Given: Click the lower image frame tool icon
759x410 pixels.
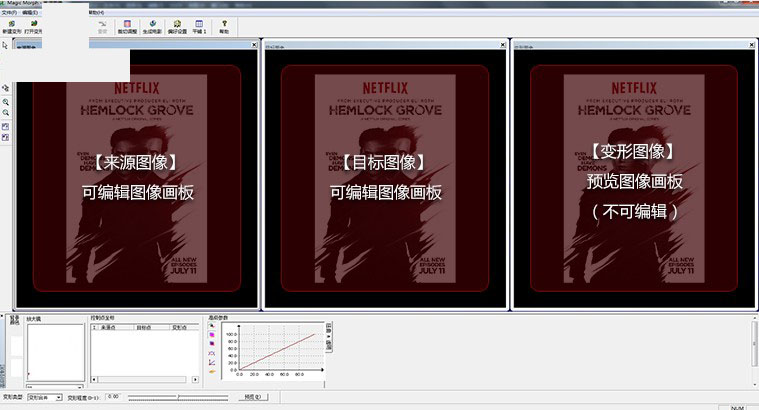Looking at the screenshot, I should click(5, 137).
